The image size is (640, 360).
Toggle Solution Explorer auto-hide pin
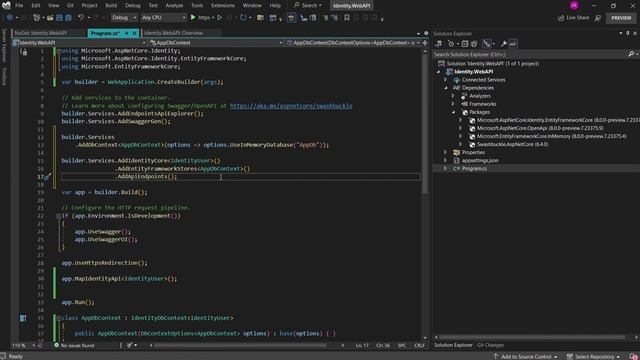tap(628, 33)
